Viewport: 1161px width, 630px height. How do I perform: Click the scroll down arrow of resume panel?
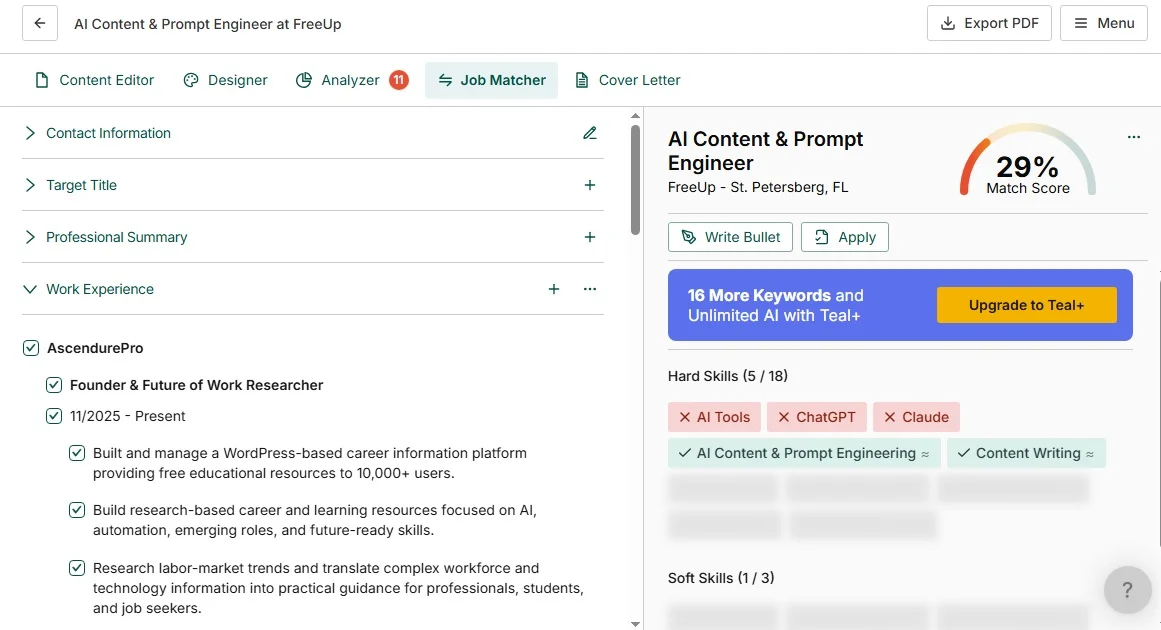(x=635, y=624)
